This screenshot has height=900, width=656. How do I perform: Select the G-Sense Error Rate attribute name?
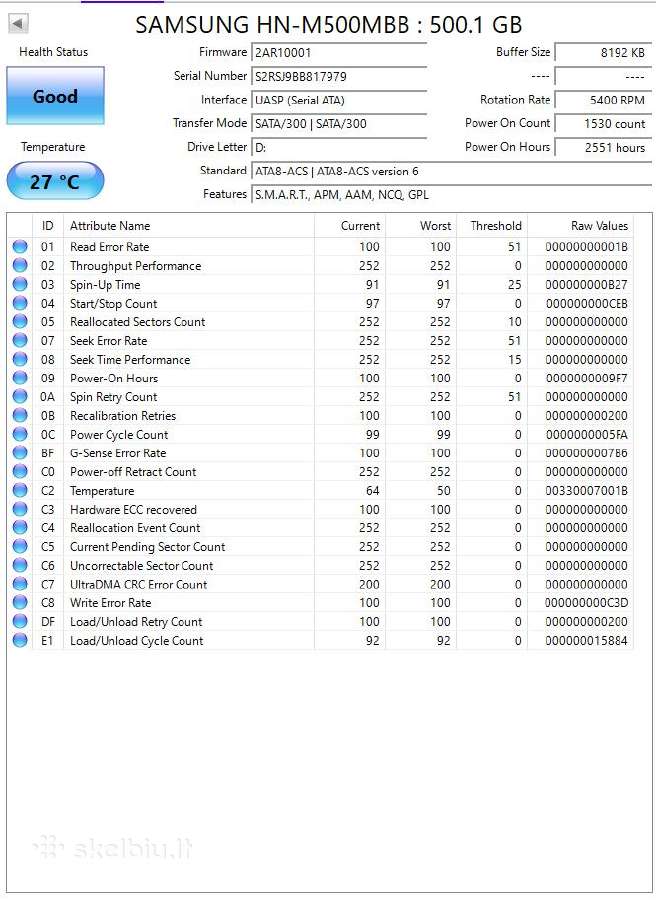(118, 453)
